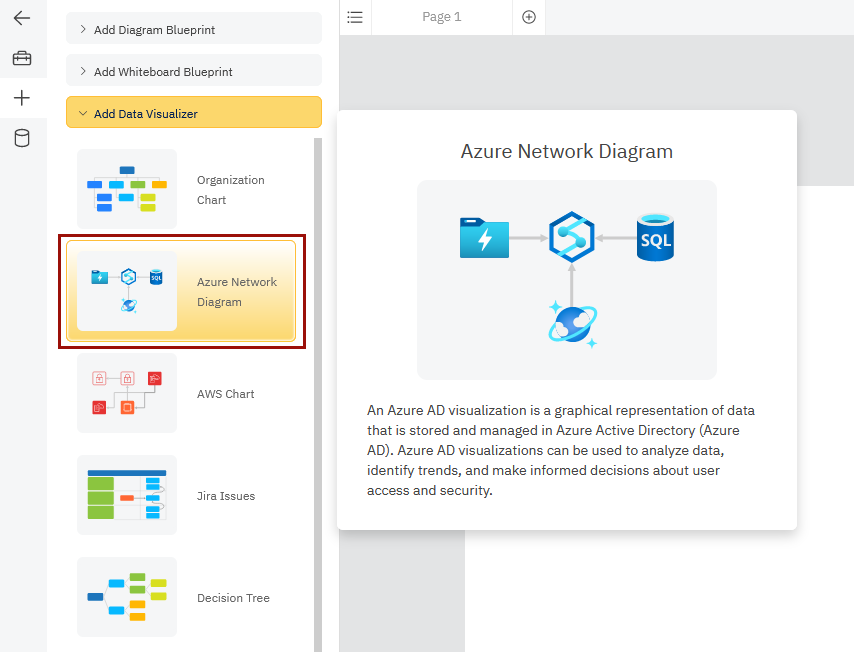This screenshot has width=854, height=652.
Task: Expand the Add Diagram Blueprint section
Action: pos(193,28)
